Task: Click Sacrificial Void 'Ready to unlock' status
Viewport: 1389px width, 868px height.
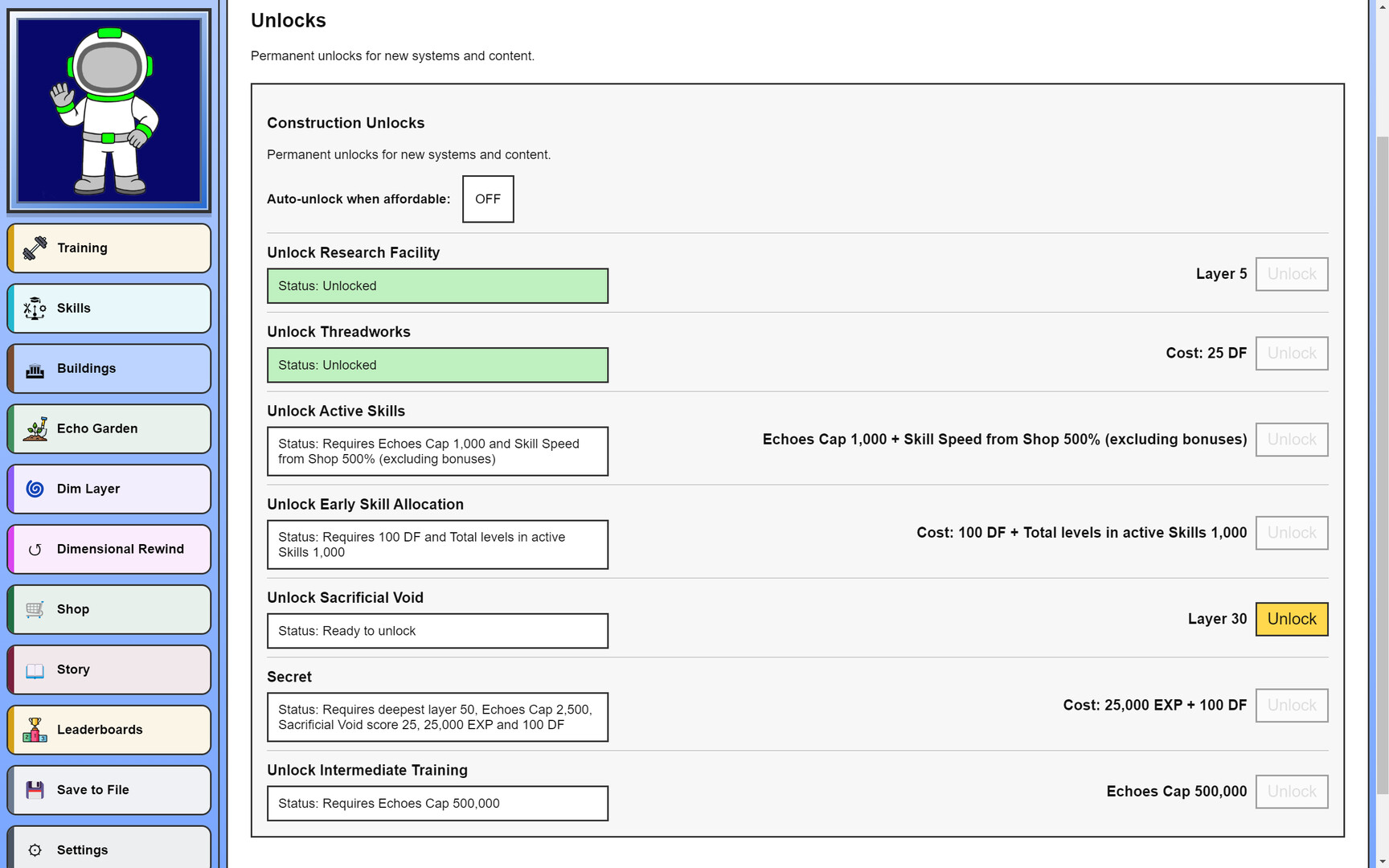Action: click(437, 632)
